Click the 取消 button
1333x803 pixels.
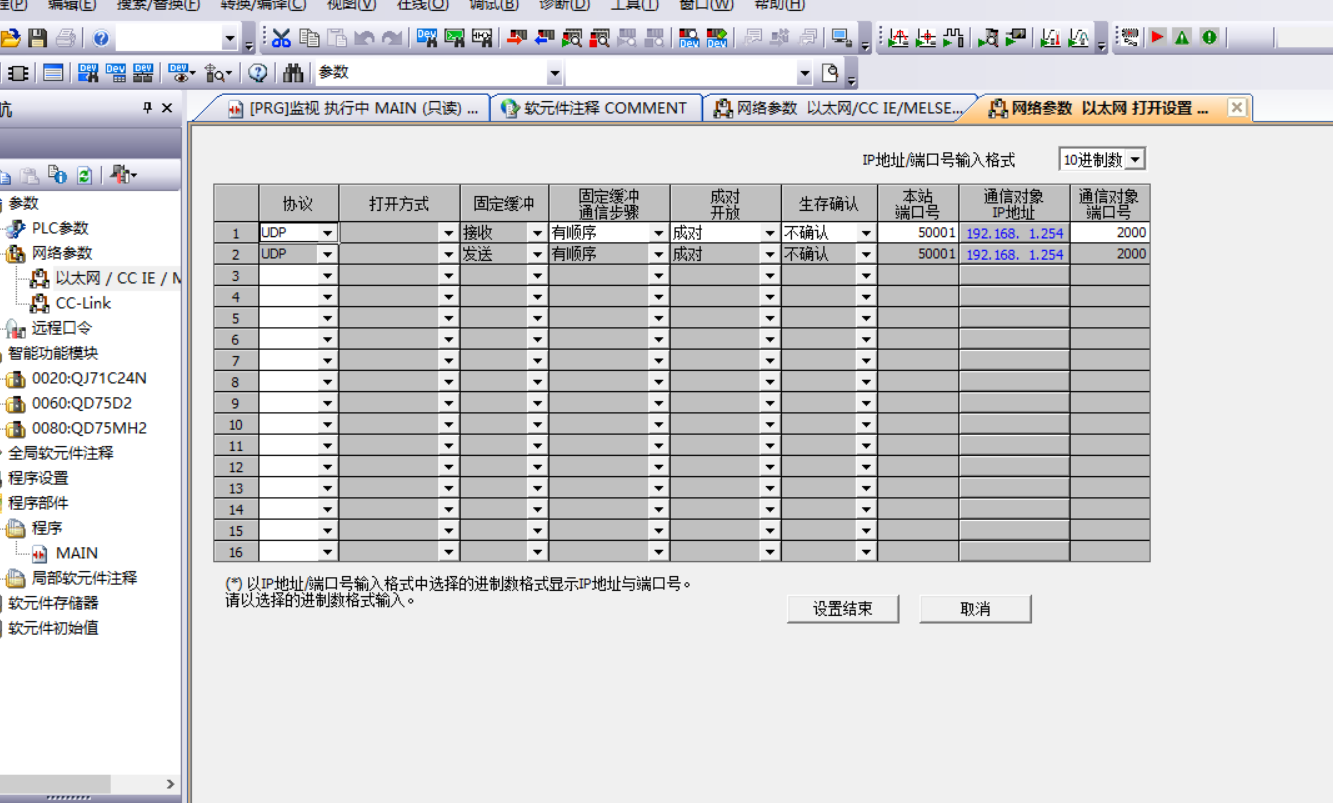pos(974,609)
